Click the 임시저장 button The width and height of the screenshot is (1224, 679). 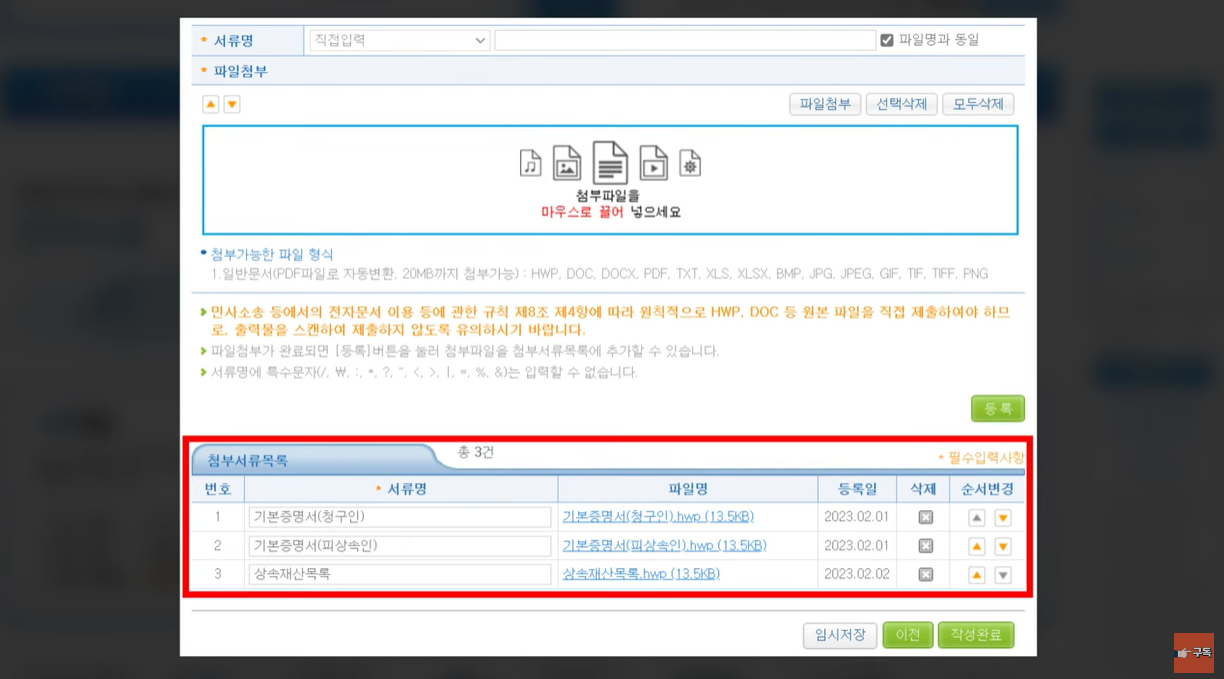tap(840, 635)
